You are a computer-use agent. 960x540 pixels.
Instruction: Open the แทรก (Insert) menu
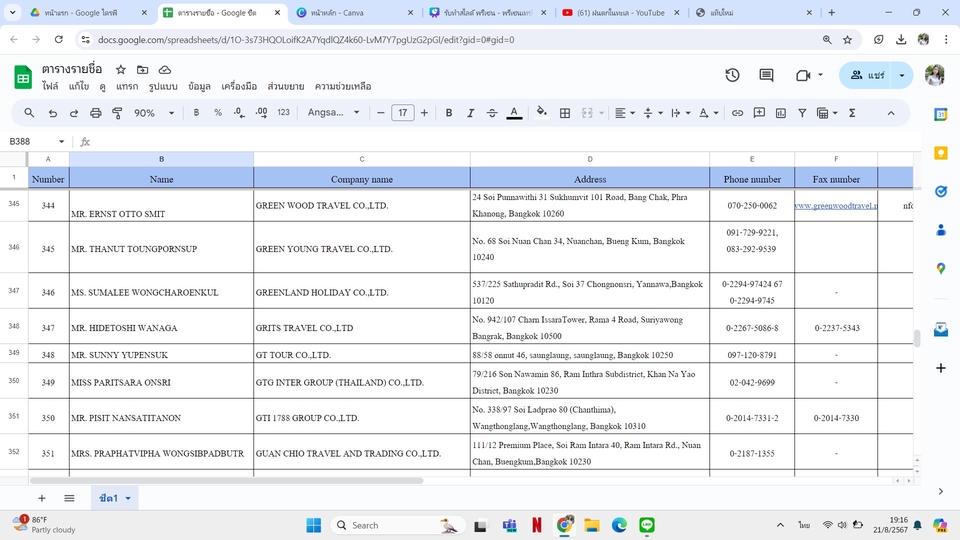point(127,87)
